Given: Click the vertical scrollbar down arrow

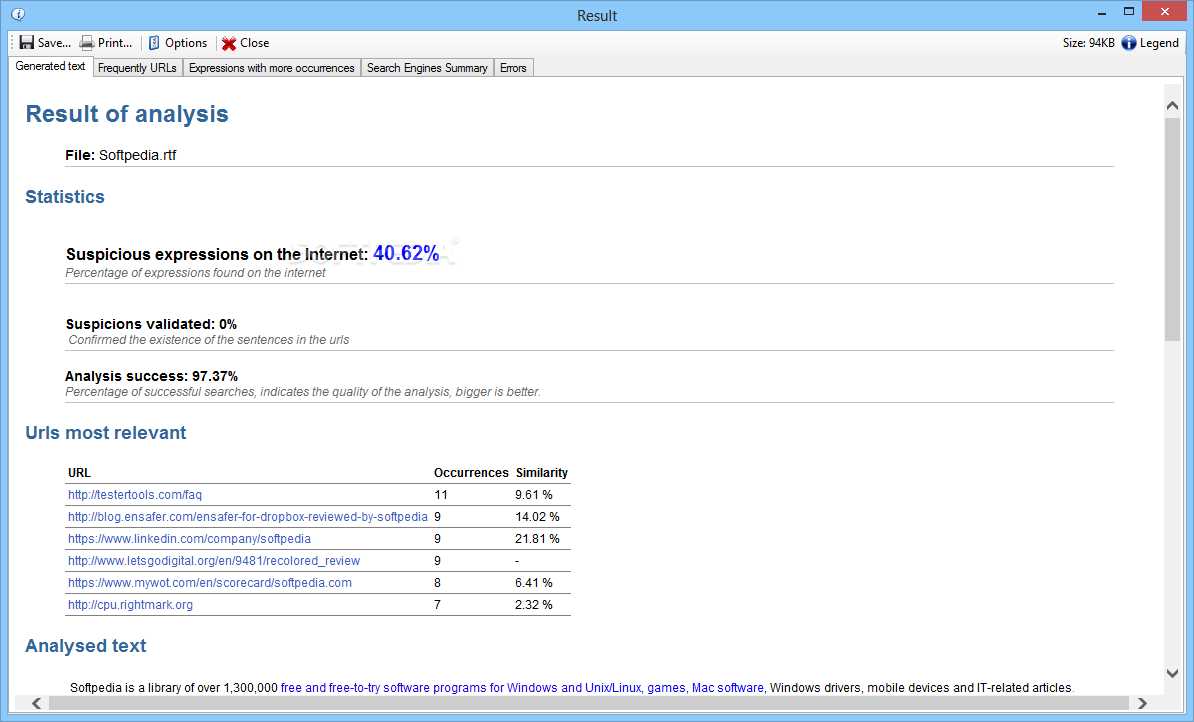Looking at the screenshot, I should pos(1172,673).
